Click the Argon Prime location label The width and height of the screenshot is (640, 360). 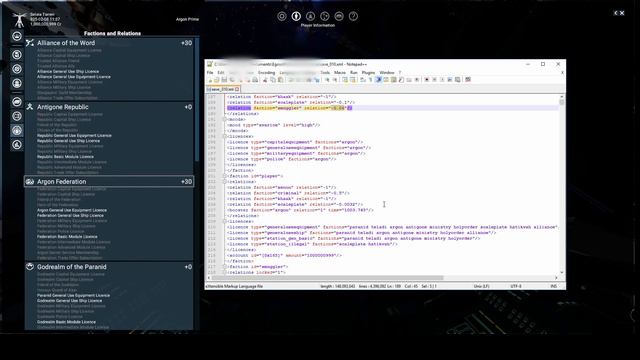tap(187, 19)
